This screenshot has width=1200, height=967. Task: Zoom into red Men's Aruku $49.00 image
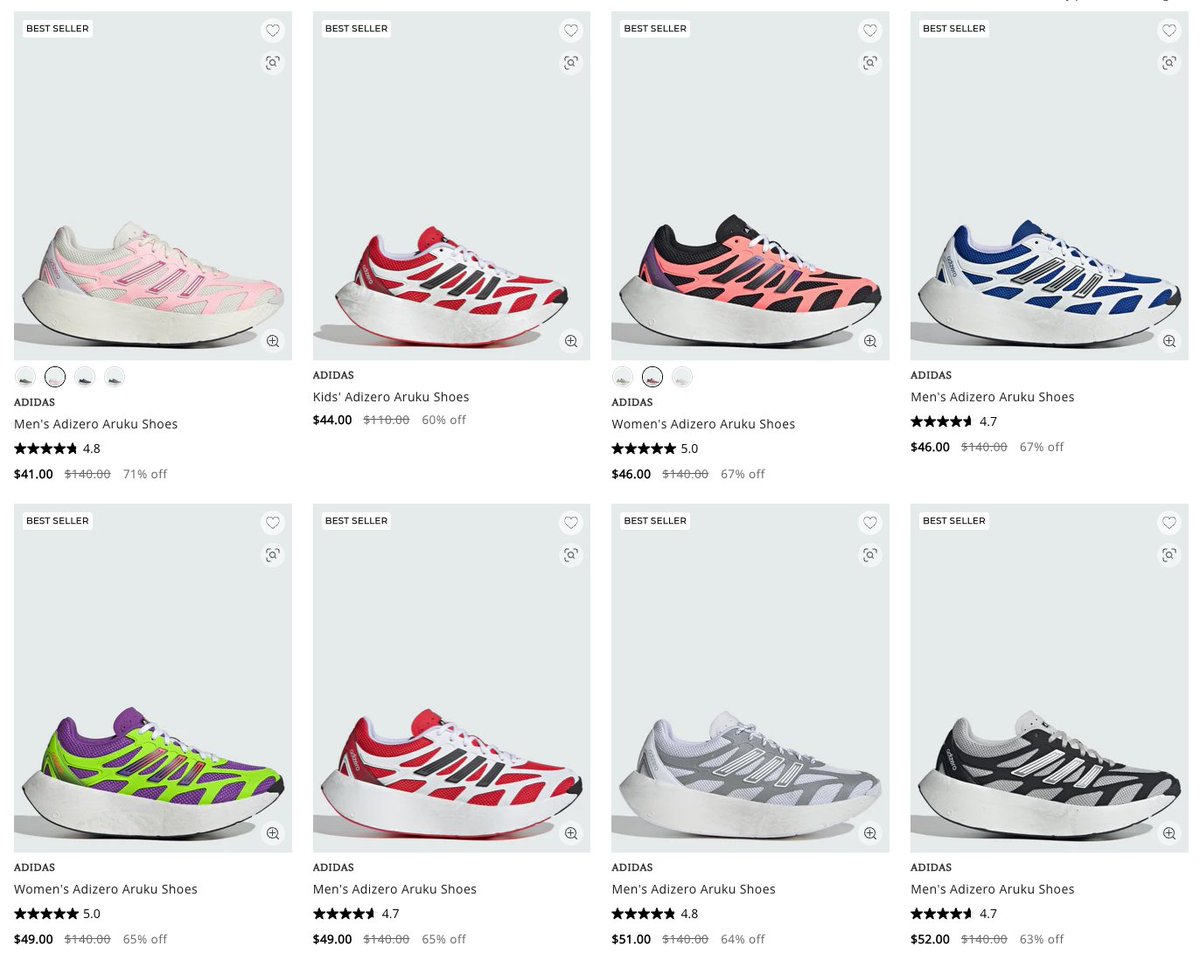tap(571, 833)
